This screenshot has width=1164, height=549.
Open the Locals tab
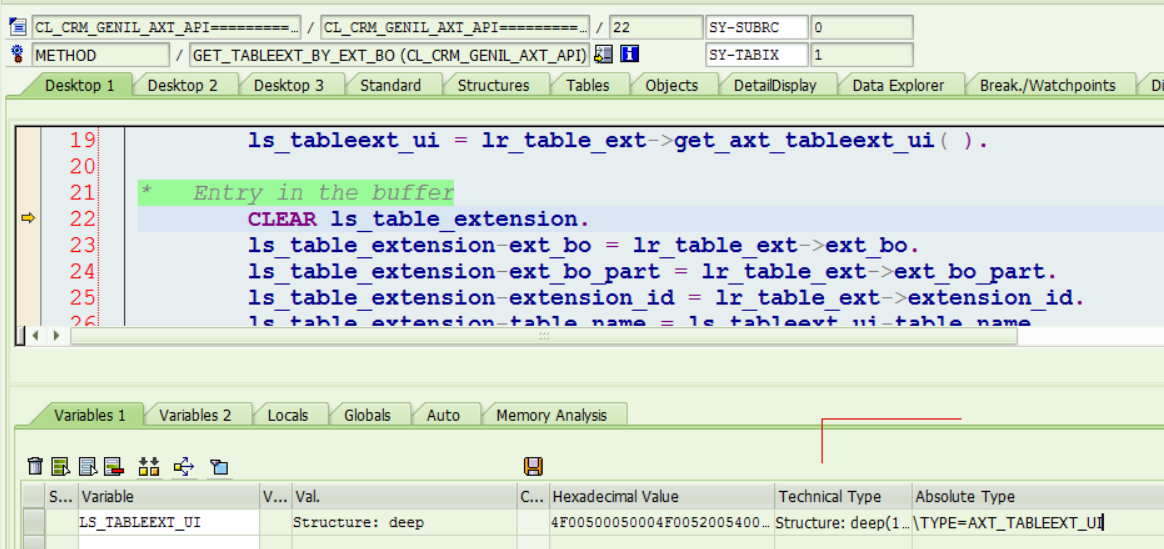pos(287,415)
